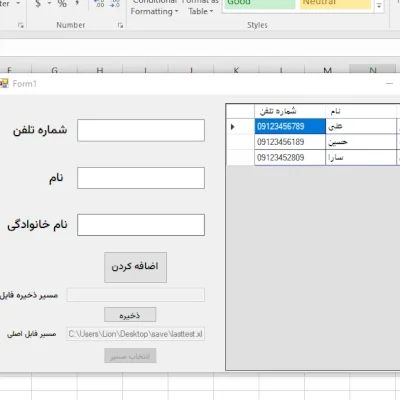
Task: Click the disabled انتخاب مسیر button
Action: (x=130, y=356)
